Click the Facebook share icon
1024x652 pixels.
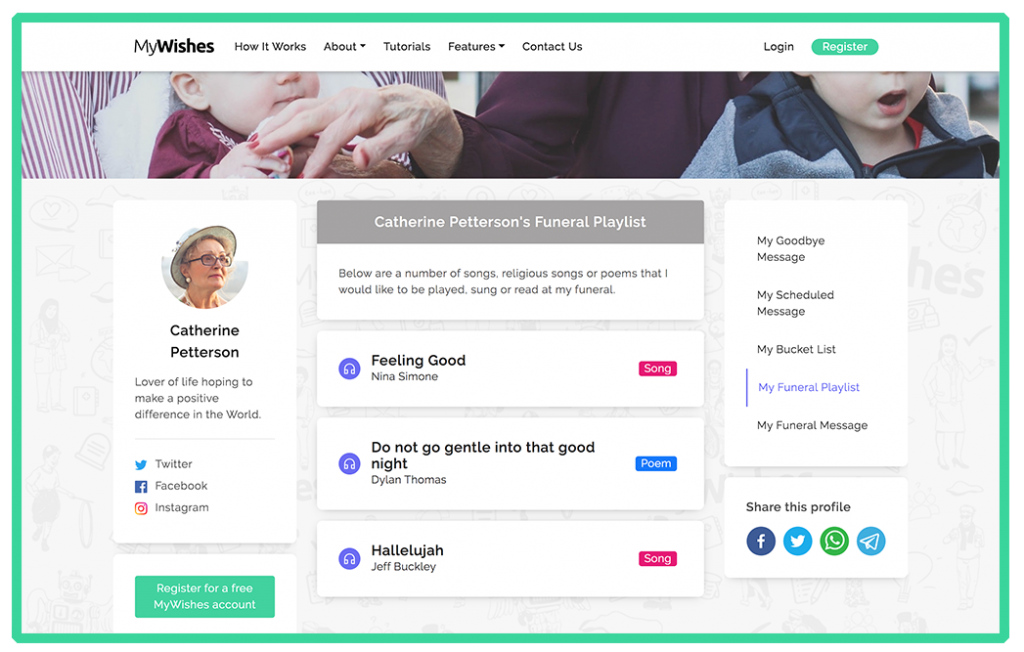[x=760, y=541]
